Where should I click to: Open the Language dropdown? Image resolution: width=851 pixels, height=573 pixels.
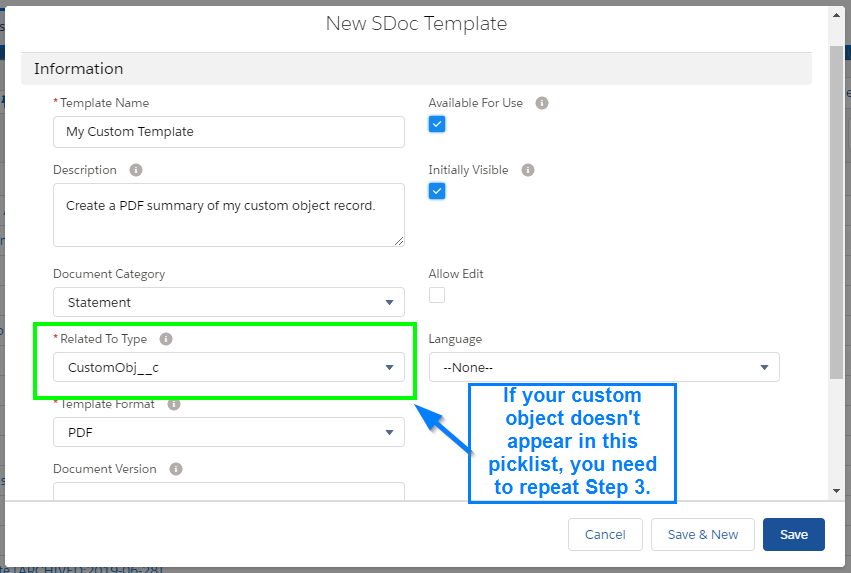(604, 367)
